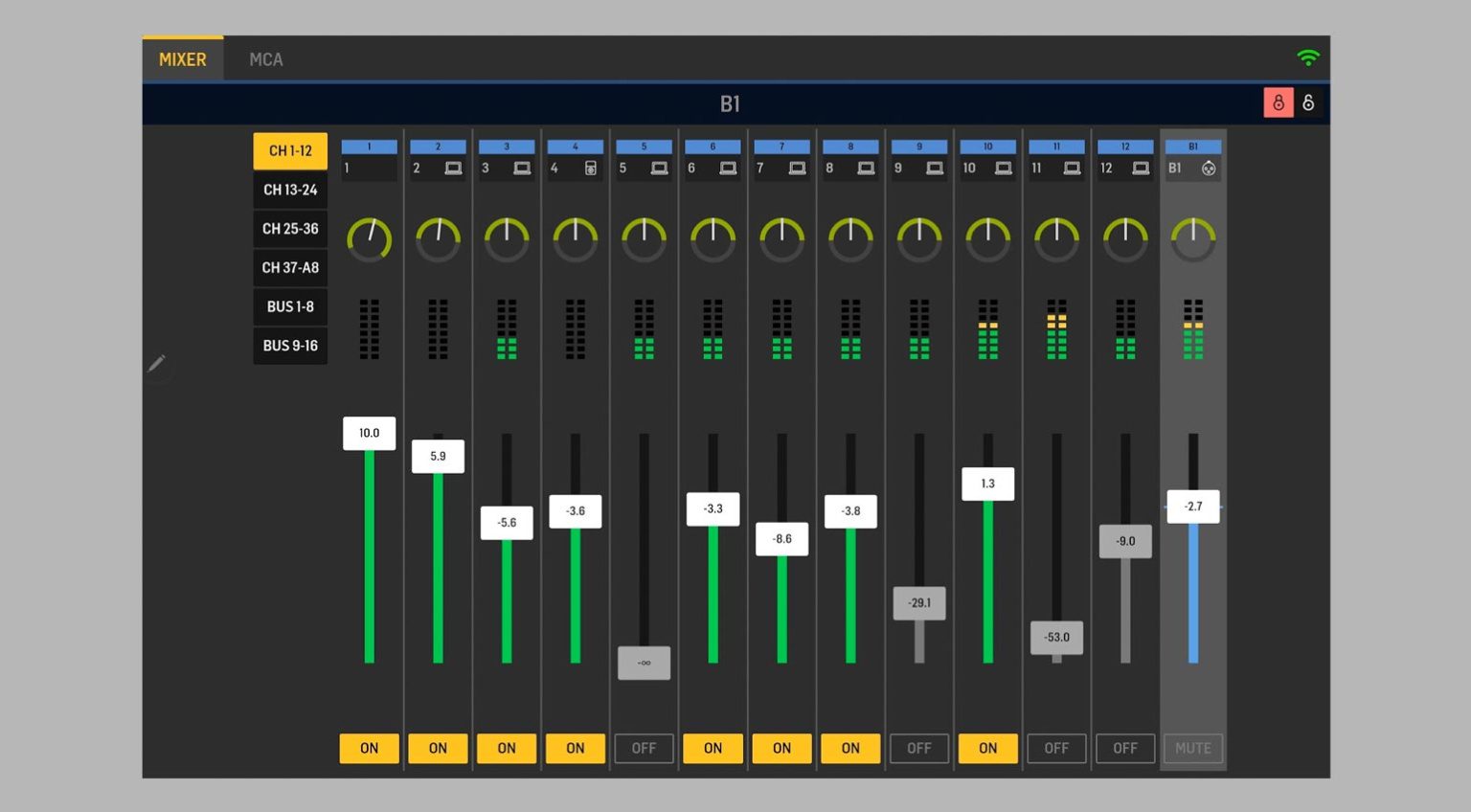The image size is (1471, 812).
Task: Click the channel 3 pan knob
Action: (x=506, y=239)
